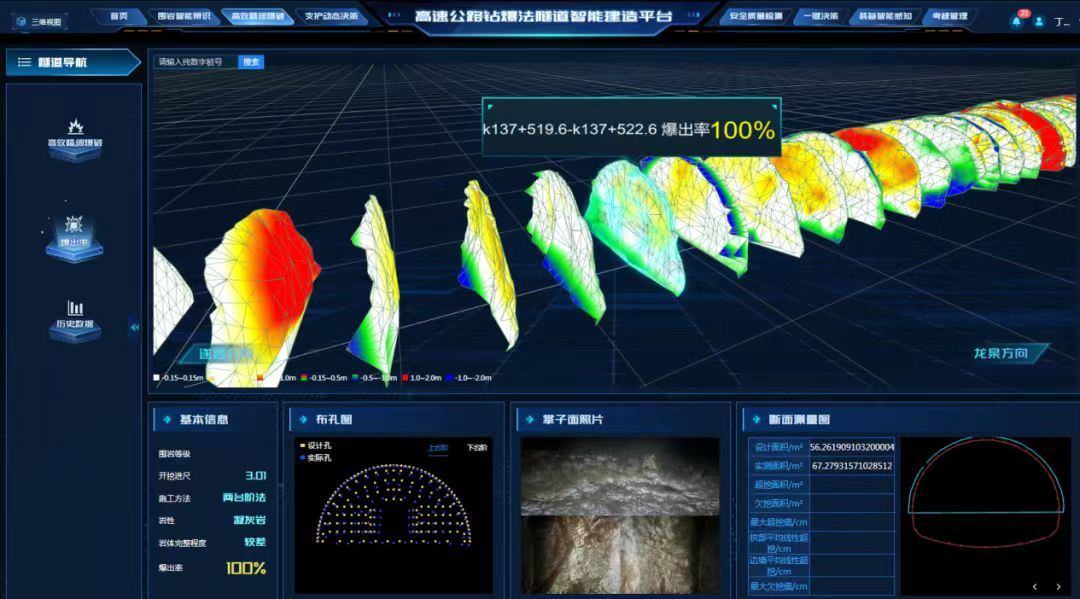Image resolution: width=1080 pixels, height=599 pixels.
Task: Show previous cross-section with left arrow
Action: click(x=1034, y=587)
